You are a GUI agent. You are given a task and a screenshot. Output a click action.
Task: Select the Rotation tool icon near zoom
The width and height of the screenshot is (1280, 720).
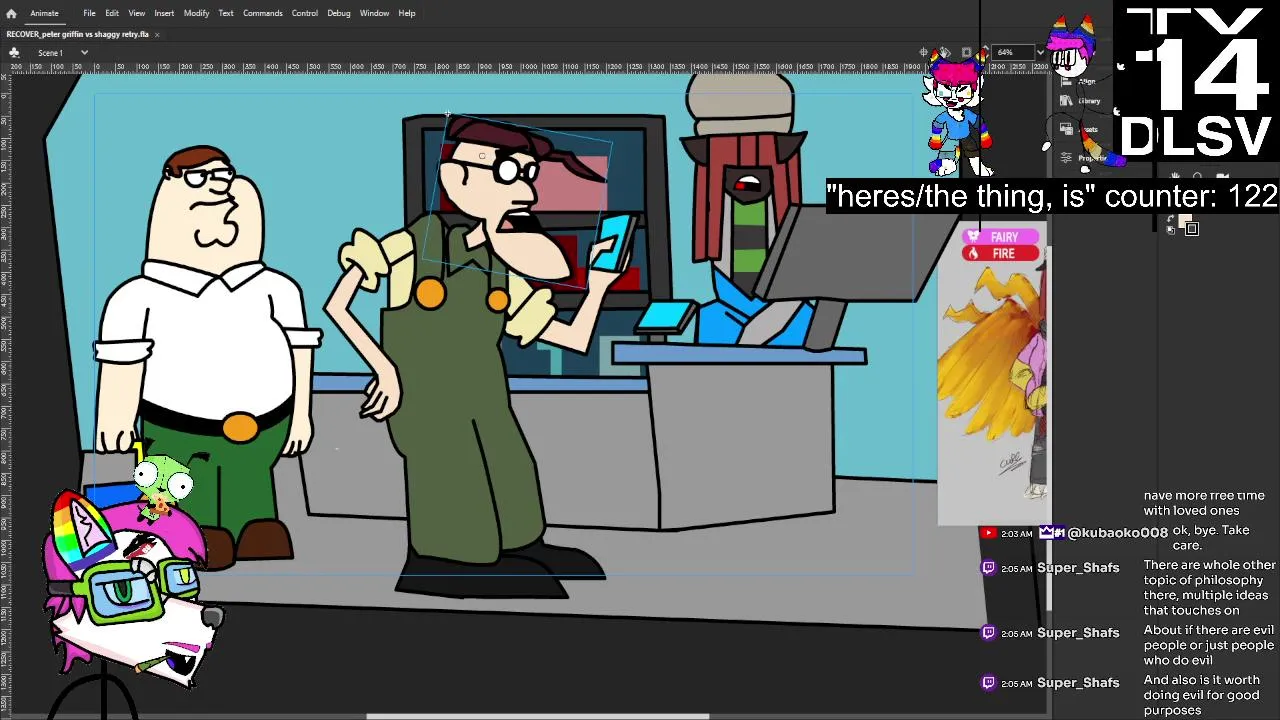[945, 52]
